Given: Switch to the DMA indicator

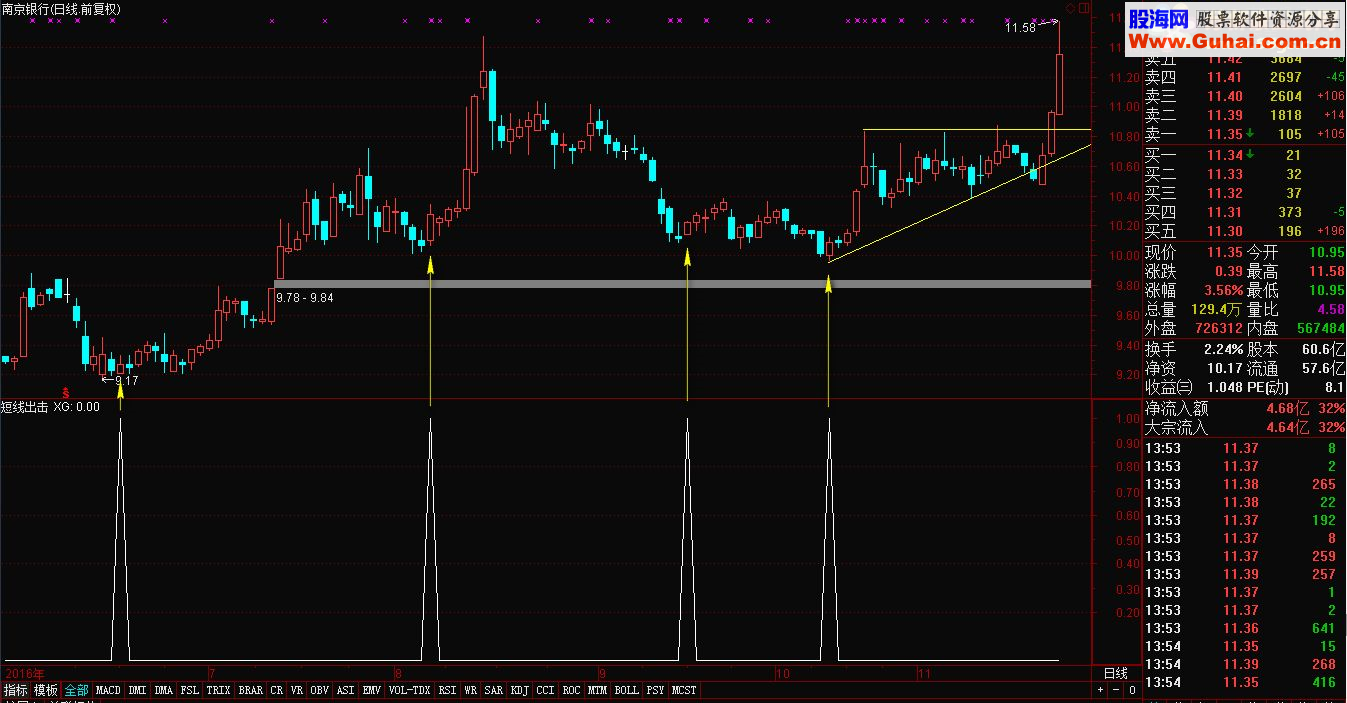Looking at the screenshot, I should 164,690.
